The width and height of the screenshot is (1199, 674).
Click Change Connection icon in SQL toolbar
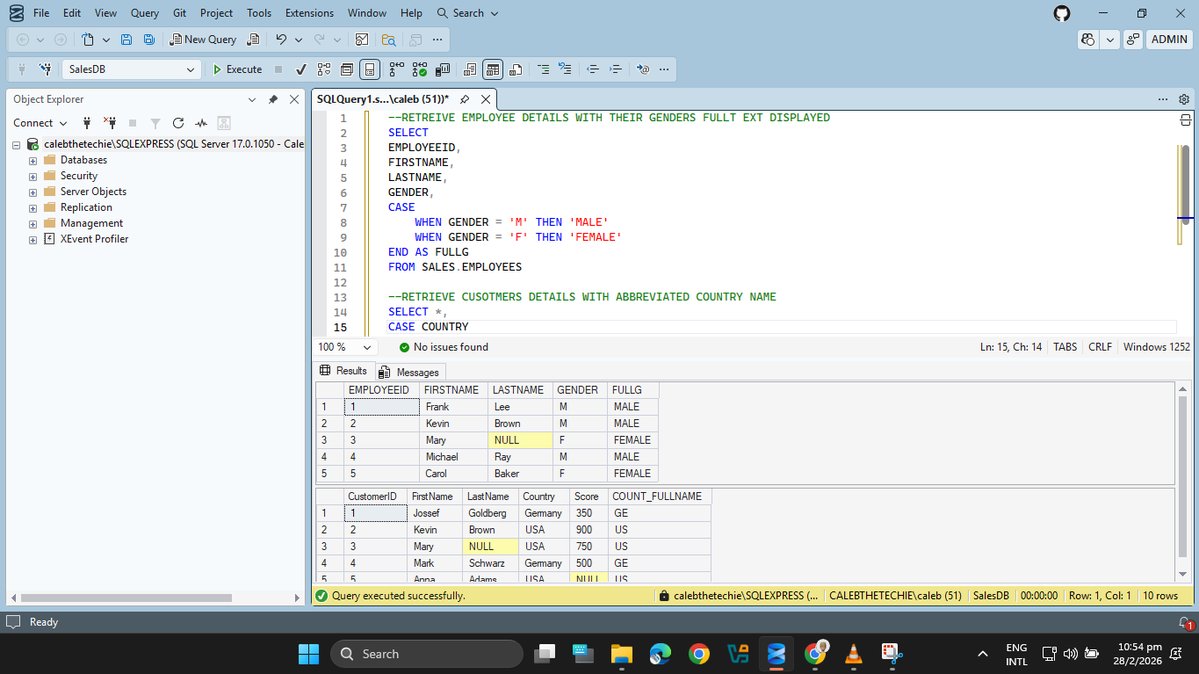coord(46,69)
